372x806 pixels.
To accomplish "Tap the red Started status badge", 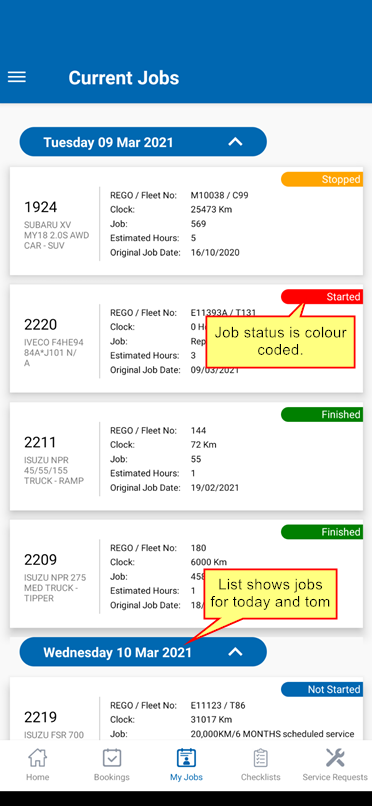I will pos(322,297).
